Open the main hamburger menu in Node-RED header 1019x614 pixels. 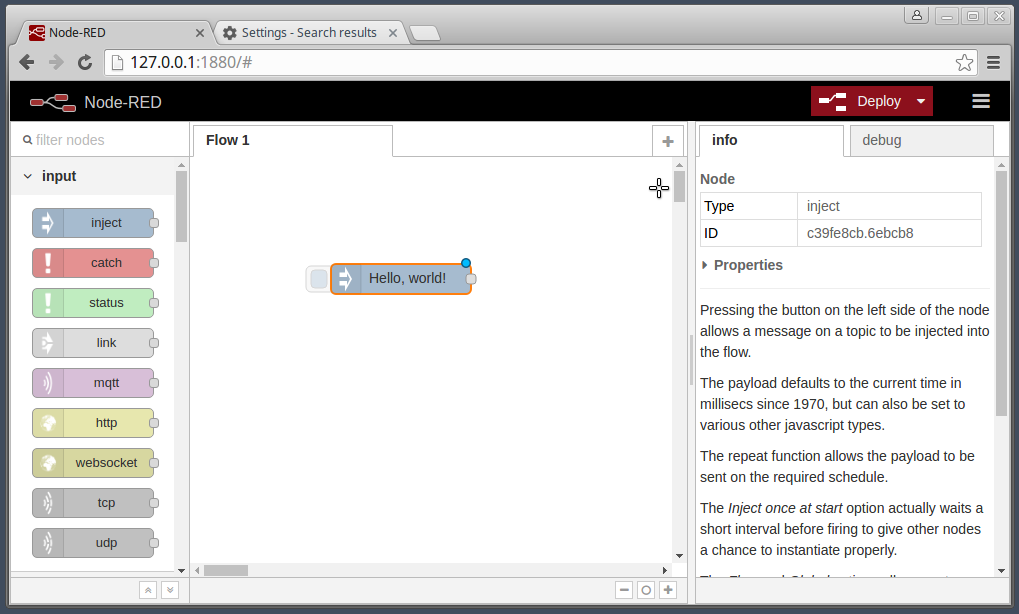pyautogui.click(x=981, y=101)
